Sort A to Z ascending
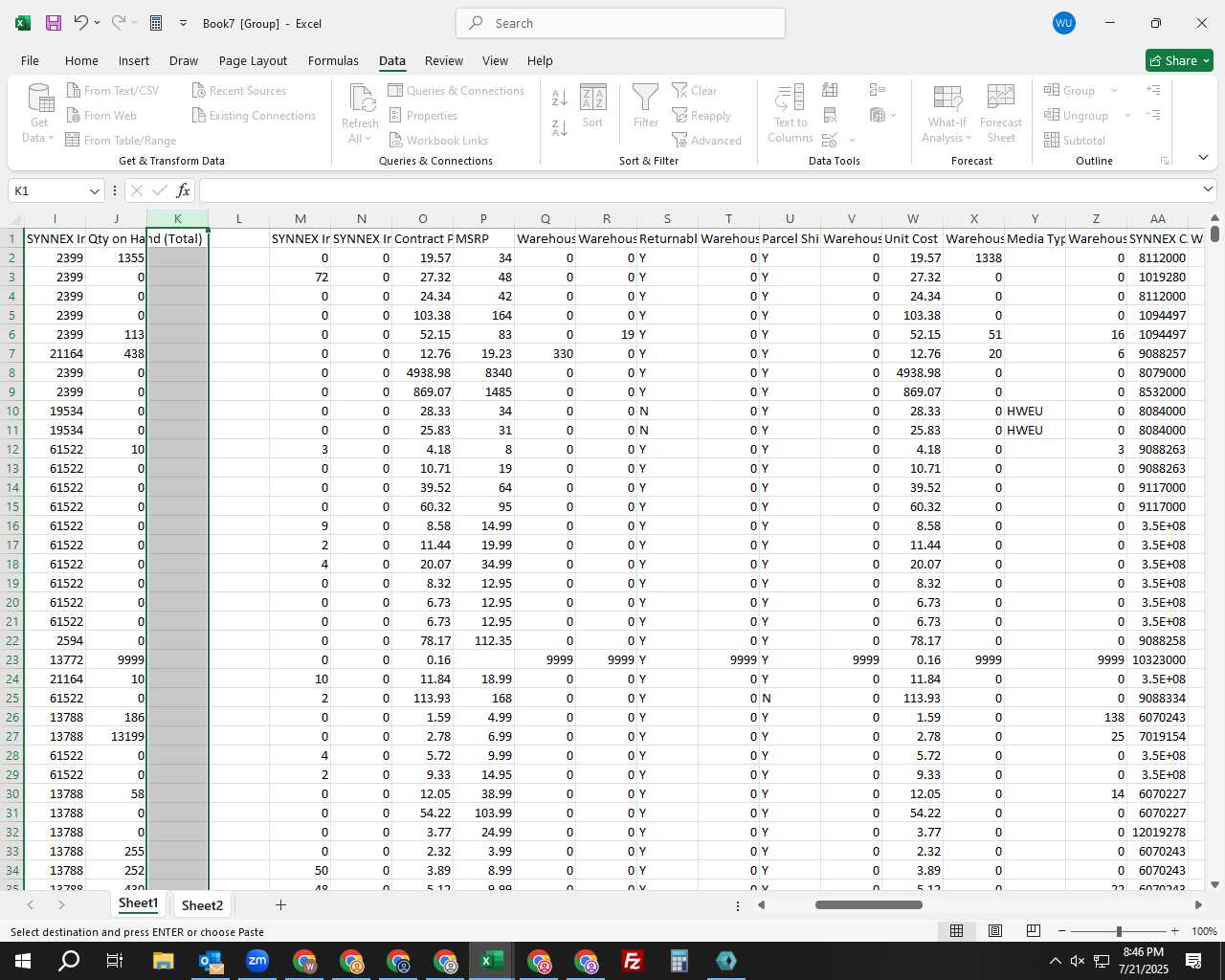 [x=560, y=97]
